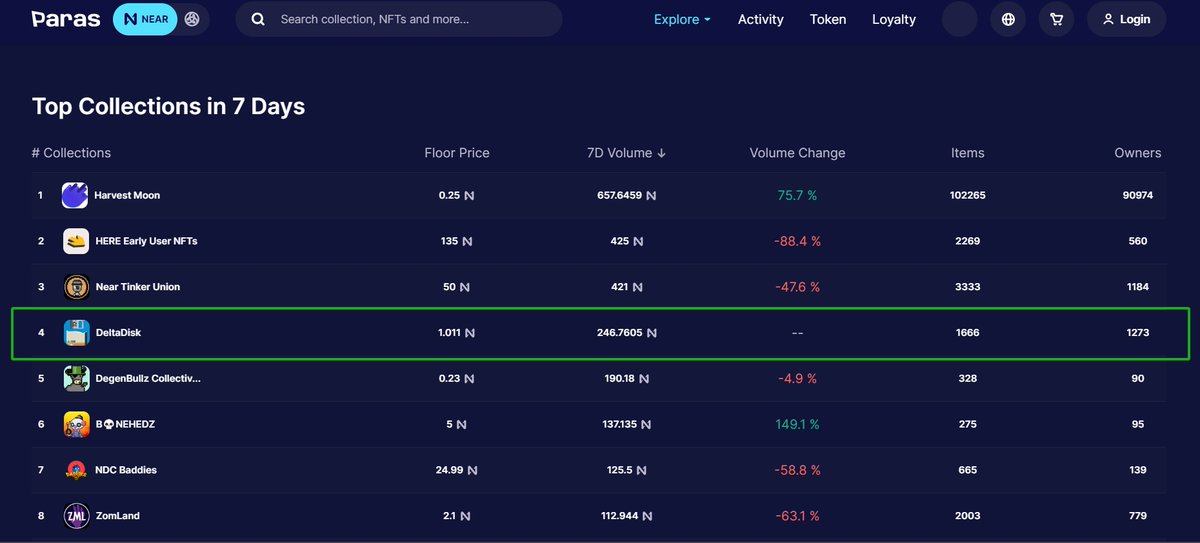Open the DegenBullz Collective avatar

coord(75,378)
